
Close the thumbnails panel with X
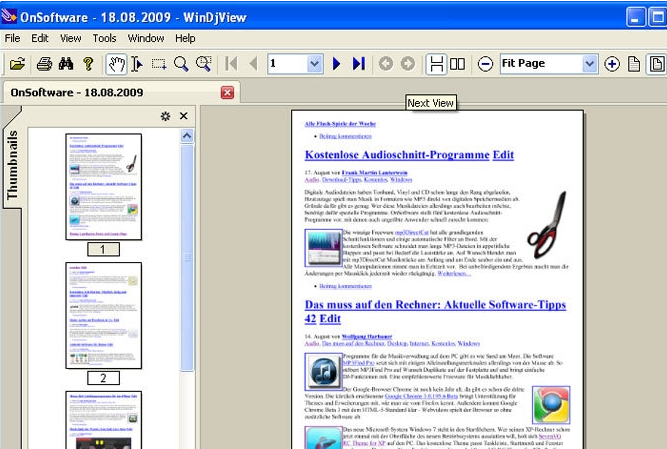click(x=184, y=116)
